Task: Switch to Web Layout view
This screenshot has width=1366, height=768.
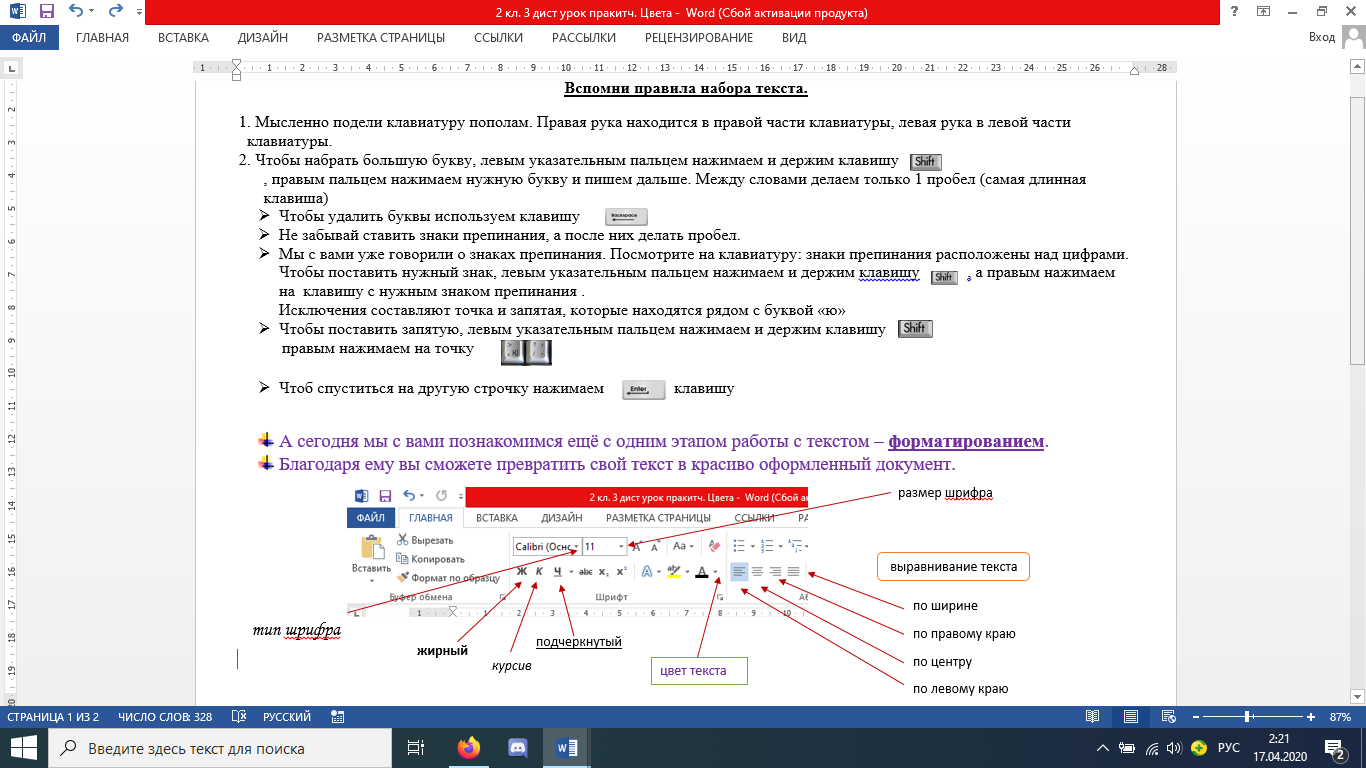Action: pos(1167,717)
